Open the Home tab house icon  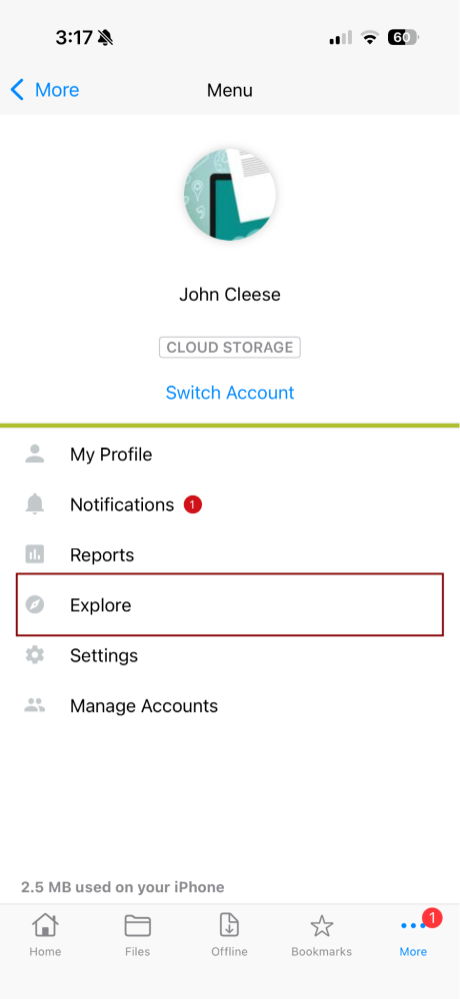tap(45, 925)
